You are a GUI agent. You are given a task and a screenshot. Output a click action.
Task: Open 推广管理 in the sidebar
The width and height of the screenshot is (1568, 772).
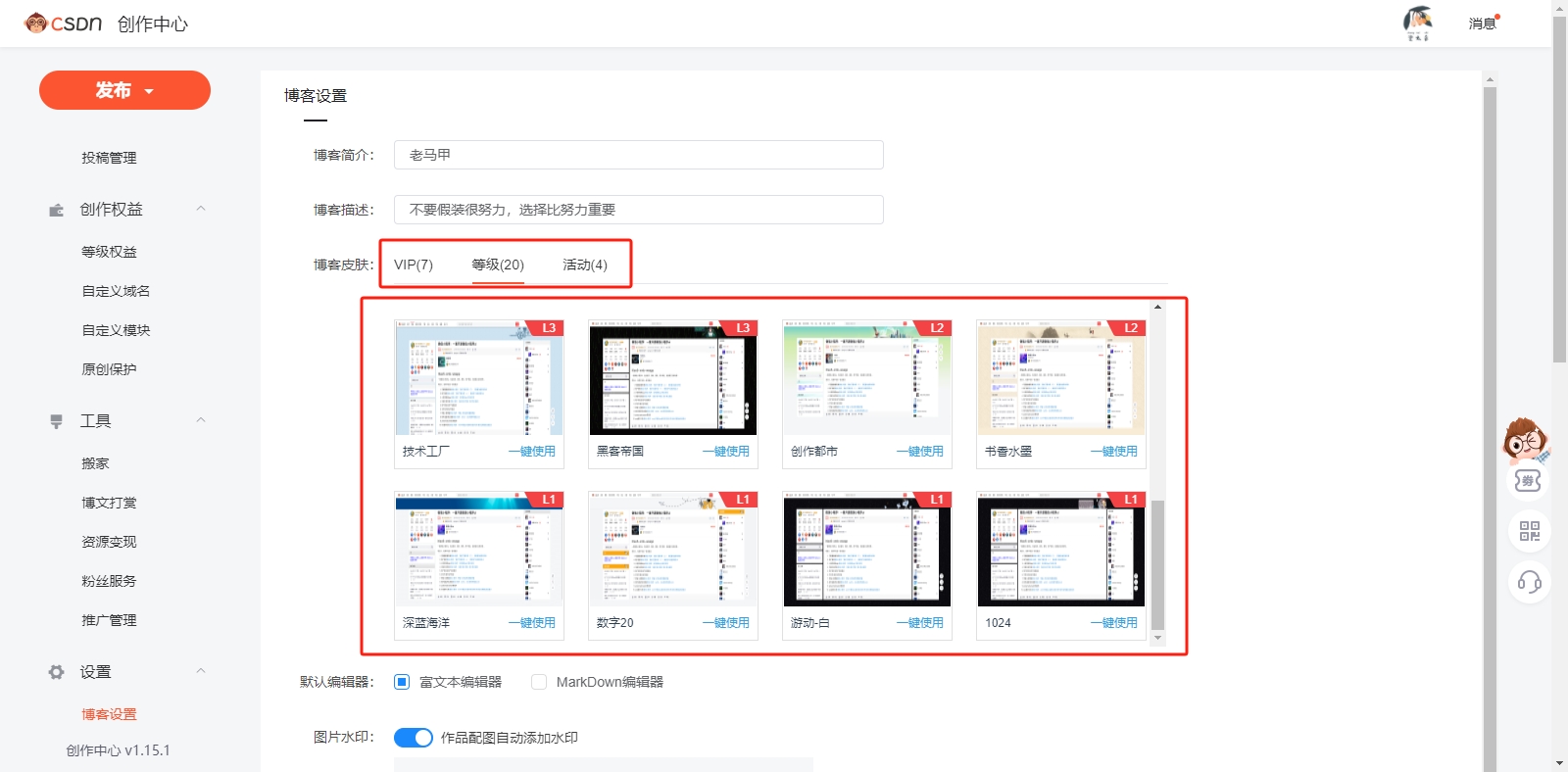[109, 620]
